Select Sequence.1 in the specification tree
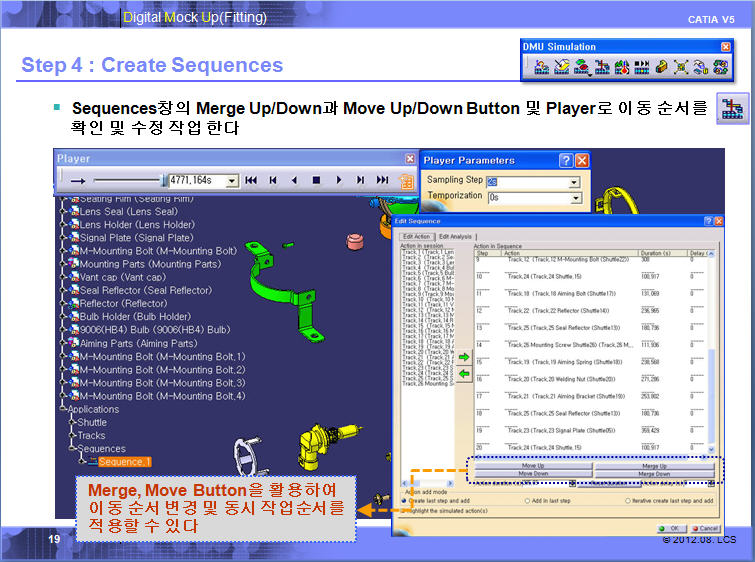 pos(124,461)
